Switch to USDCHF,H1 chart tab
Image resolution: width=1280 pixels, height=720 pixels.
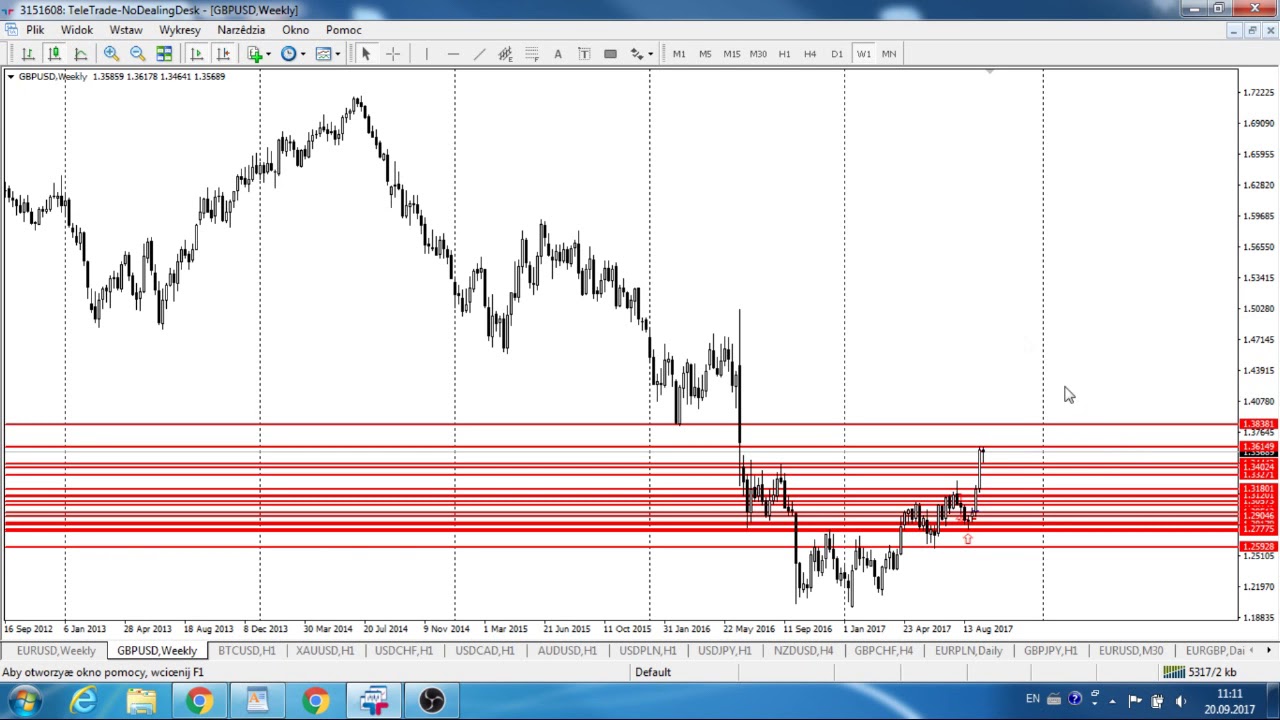404,651
